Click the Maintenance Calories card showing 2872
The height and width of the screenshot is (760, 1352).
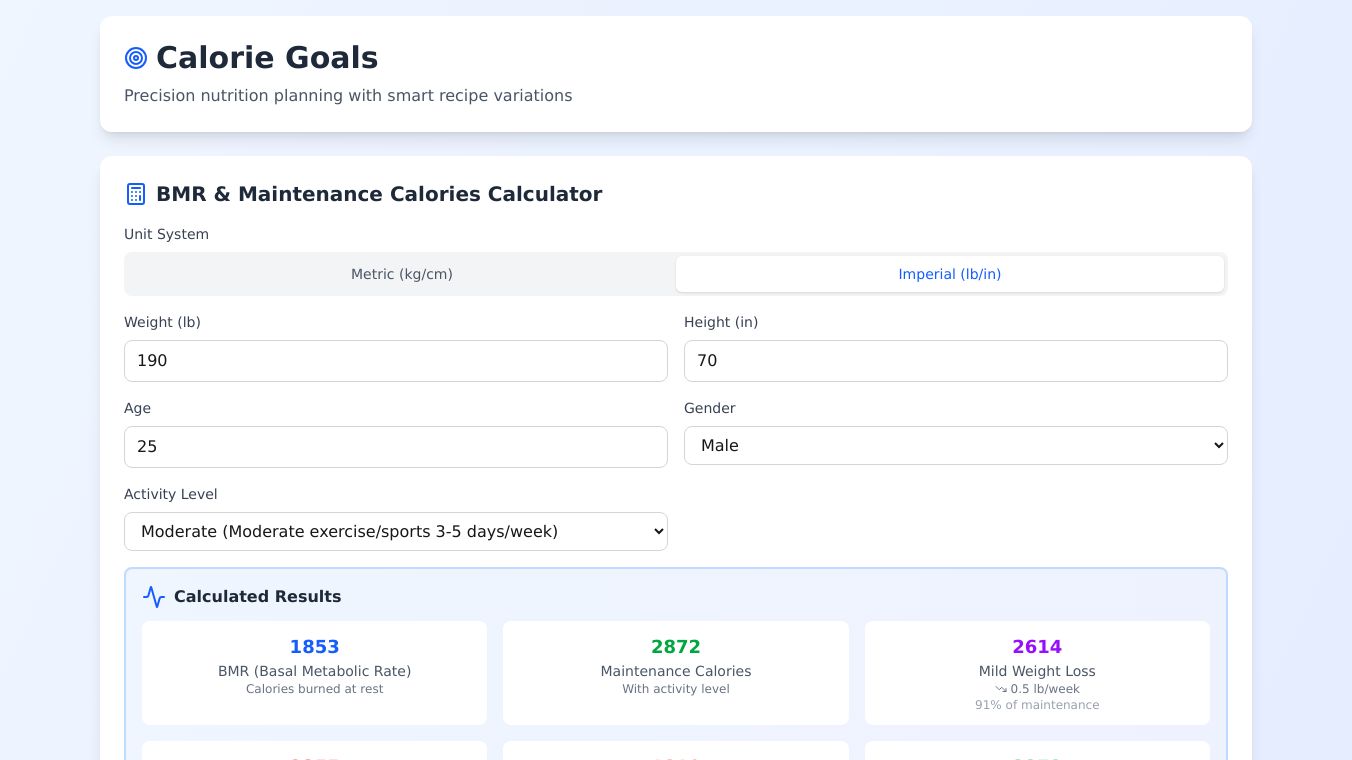[x=675, y=672]
